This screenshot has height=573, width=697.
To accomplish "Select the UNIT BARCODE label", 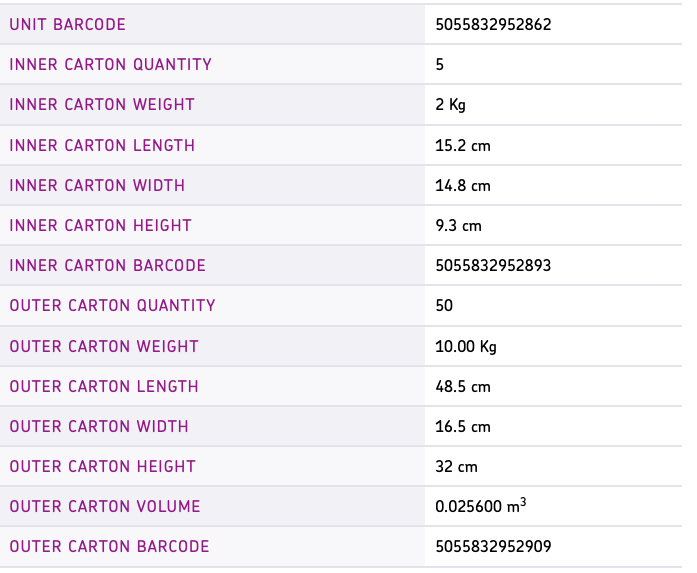I will coord(68,24).
